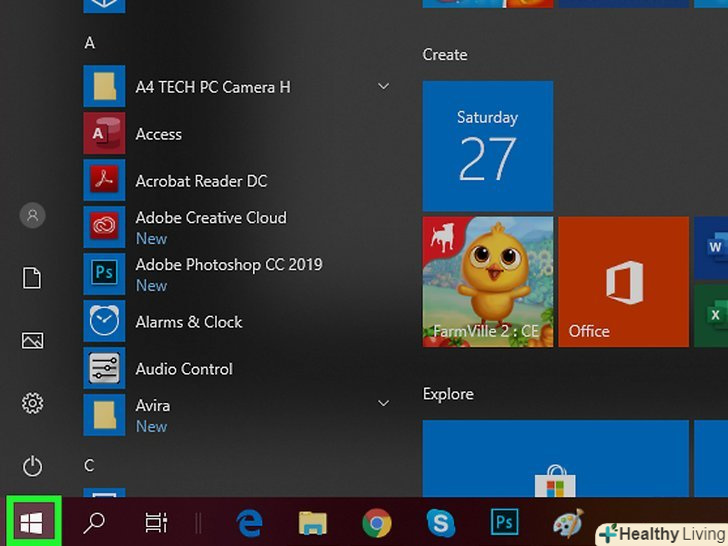This screenshot has height=546, width=728.
Task: Launch Google Chrome from the taskbar
Action: pos(377,522)
